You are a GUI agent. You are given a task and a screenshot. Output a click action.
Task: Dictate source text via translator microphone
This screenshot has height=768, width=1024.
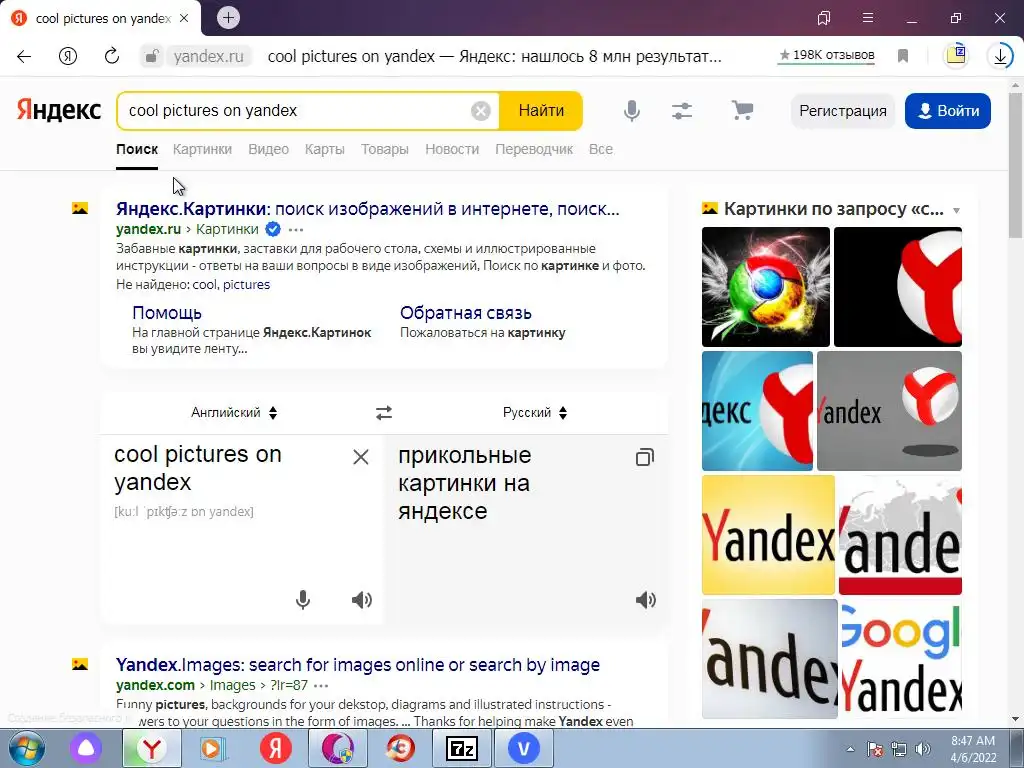pyautogui.click(x=303, y=600)
